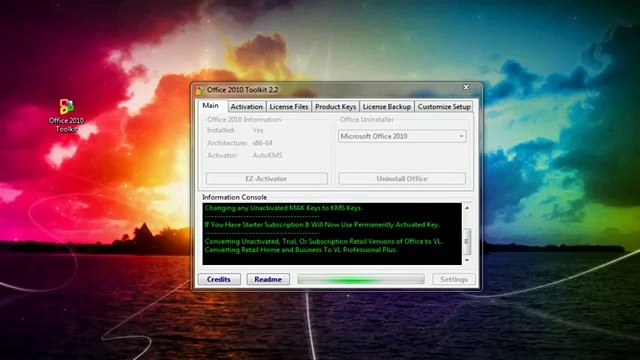Viewport: 640px width, 360px height.
Task: Open the Activation tab
Action: (x=247, y=107)
